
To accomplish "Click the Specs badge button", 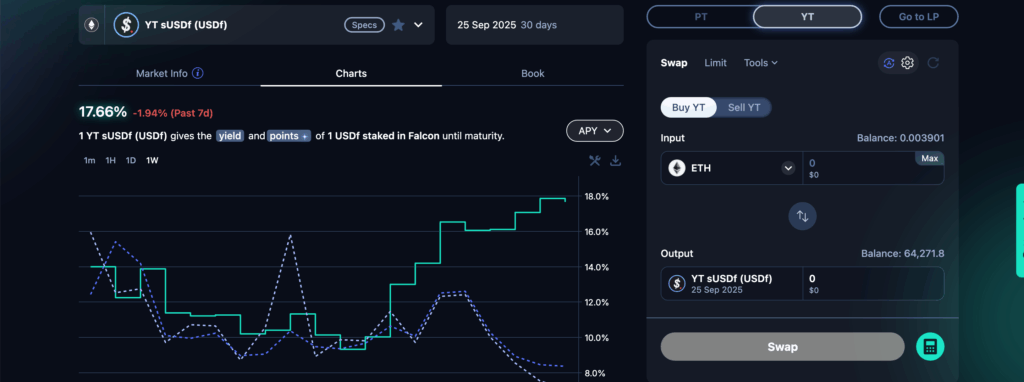I will pos(364,25).
